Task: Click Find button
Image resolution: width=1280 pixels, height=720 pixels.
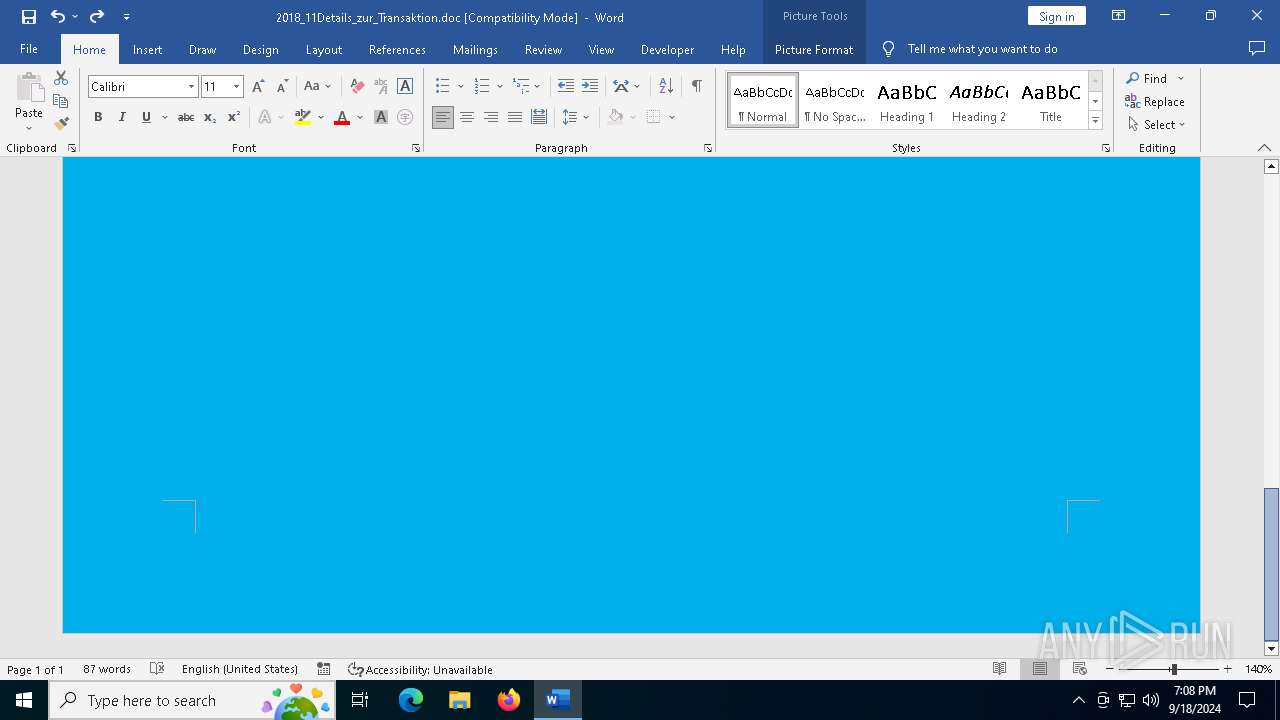Action: 1147,78
